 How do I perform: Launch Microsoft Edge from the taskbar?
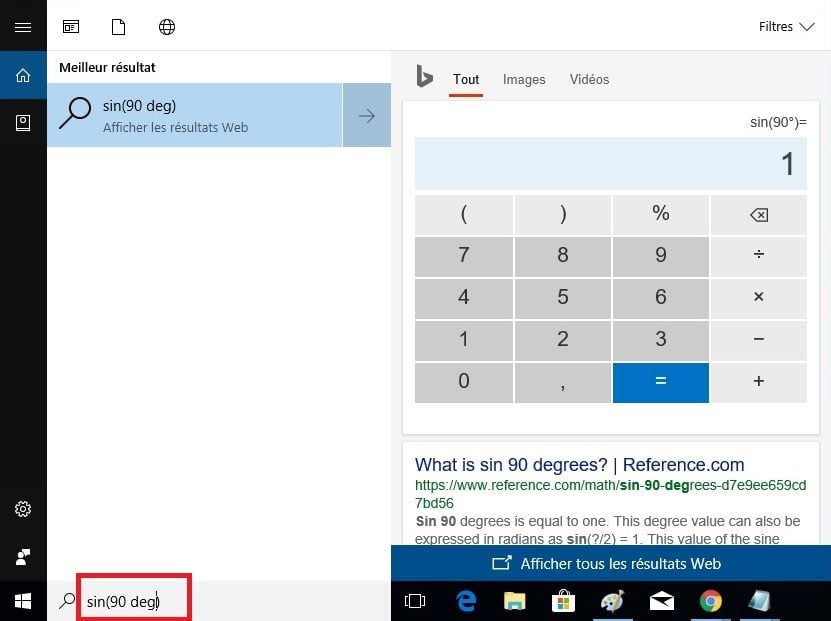pyautogui.click(x=466, y=601)
